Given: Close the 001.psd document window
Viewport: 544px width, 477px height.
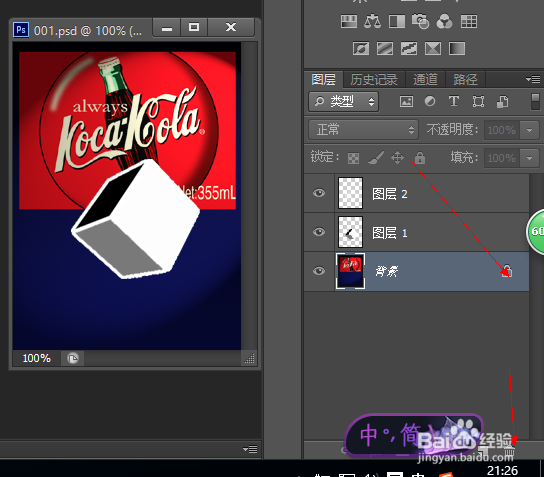Looking at the screenshot, I should pyautogui.click(x=231, y=27).
